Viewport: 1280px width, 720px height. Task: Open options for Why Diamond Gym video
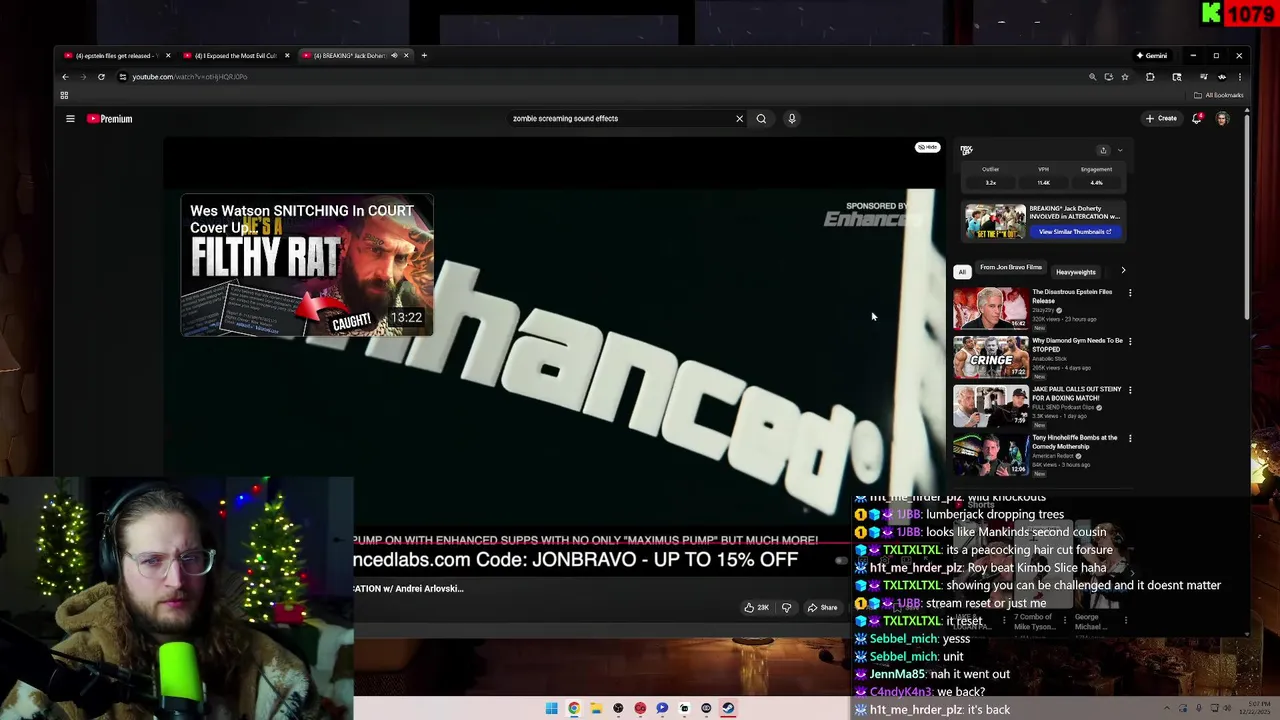click(1130, 342)
